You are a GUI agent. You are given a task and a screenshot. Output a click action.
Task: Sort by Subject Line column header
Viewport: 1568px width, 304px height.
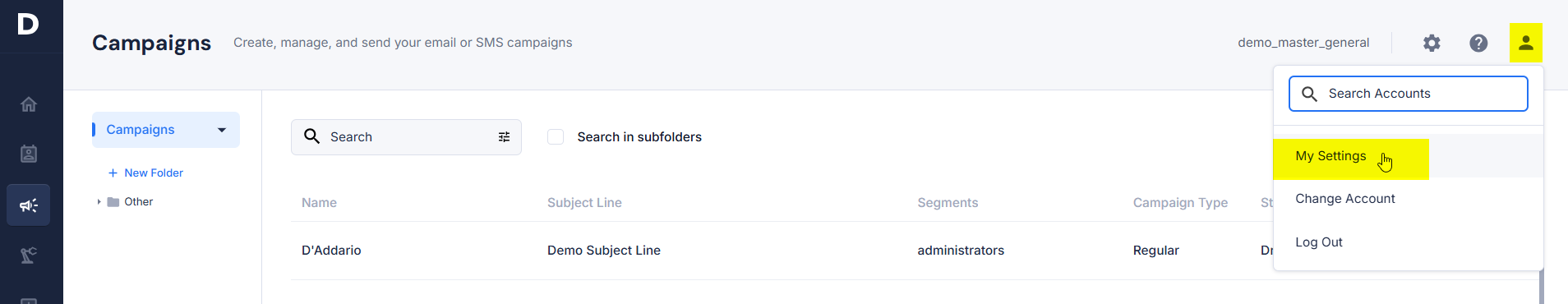click(584, 203)
